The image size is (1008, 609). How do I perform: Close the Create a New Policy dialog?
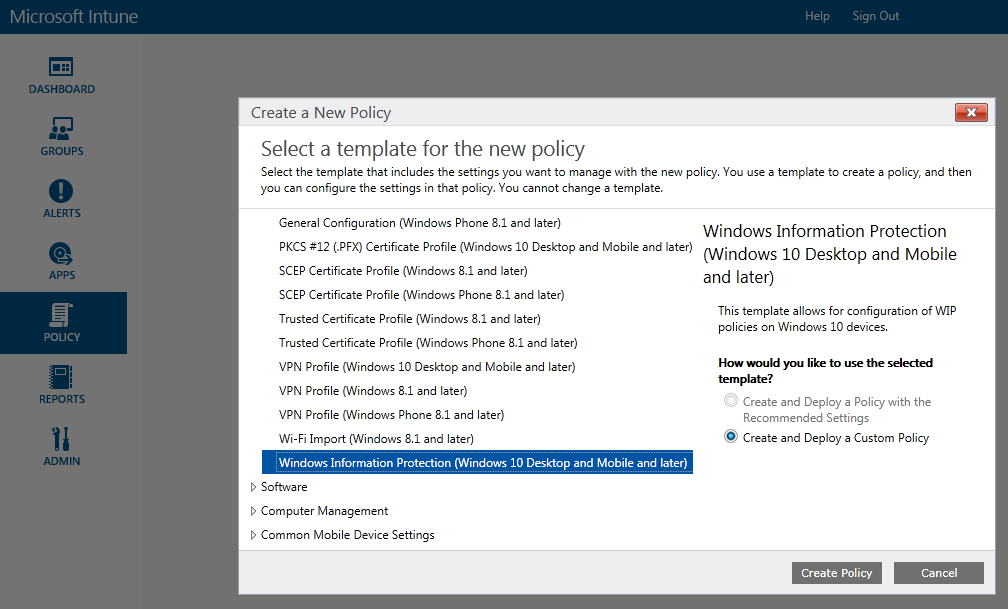971,112
